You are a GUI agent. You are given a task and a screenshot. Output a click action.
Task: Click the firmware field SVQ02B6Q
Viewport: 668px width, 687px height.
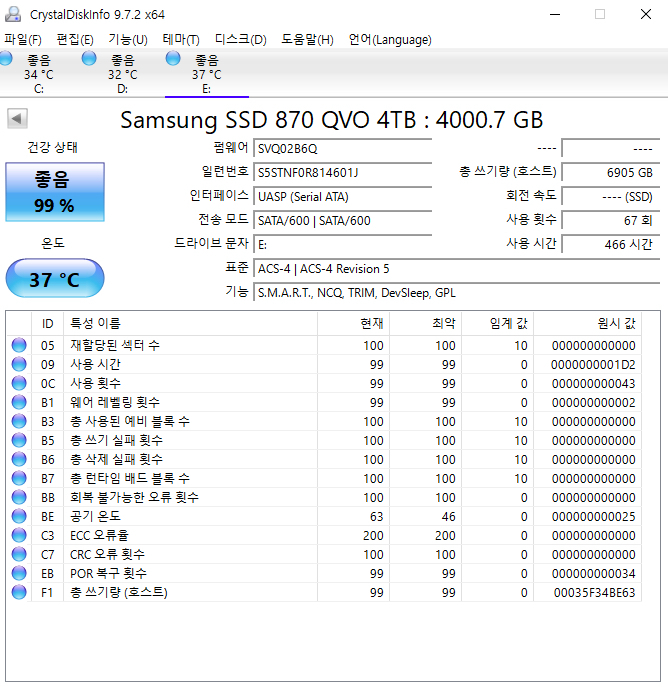click(343, 149)
